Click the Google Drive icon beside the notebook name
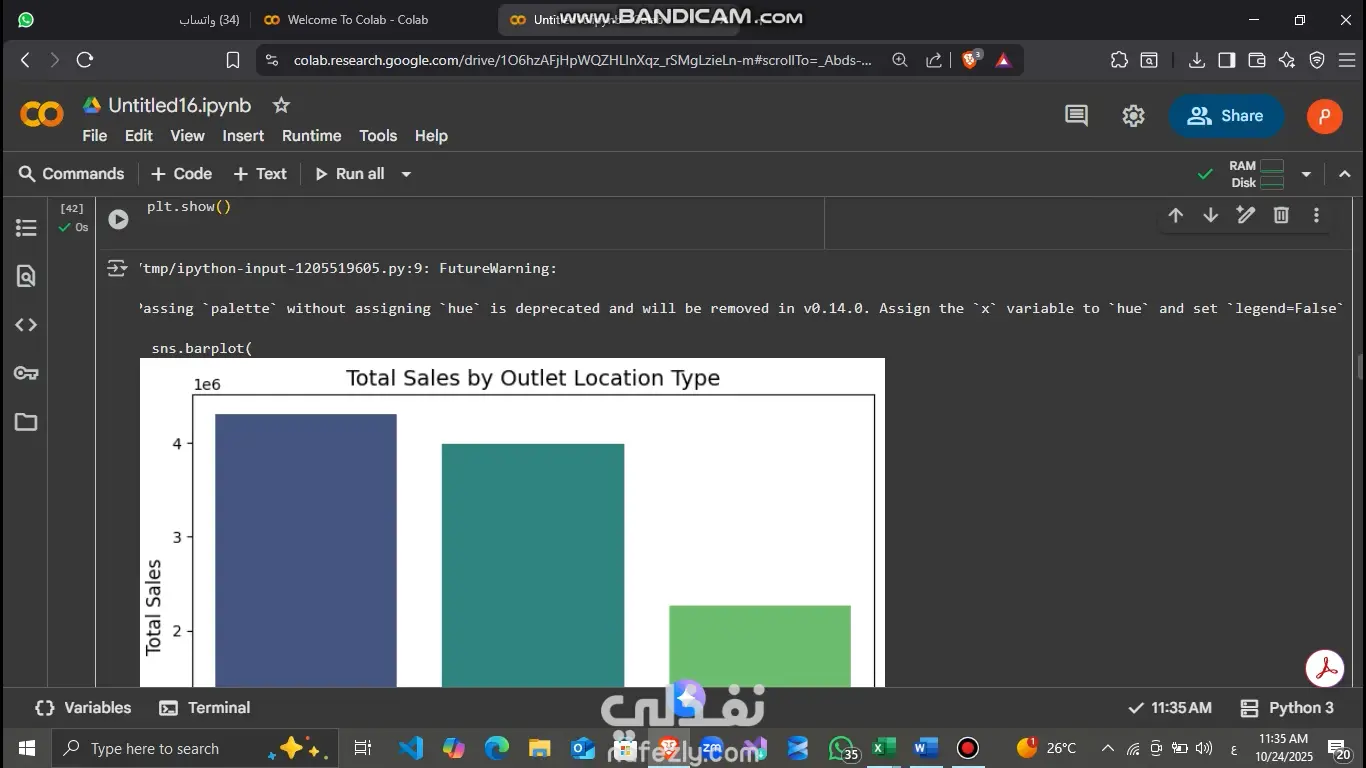Image resolution: width=1366 pixels, height=768 pixels. [92, 105]
